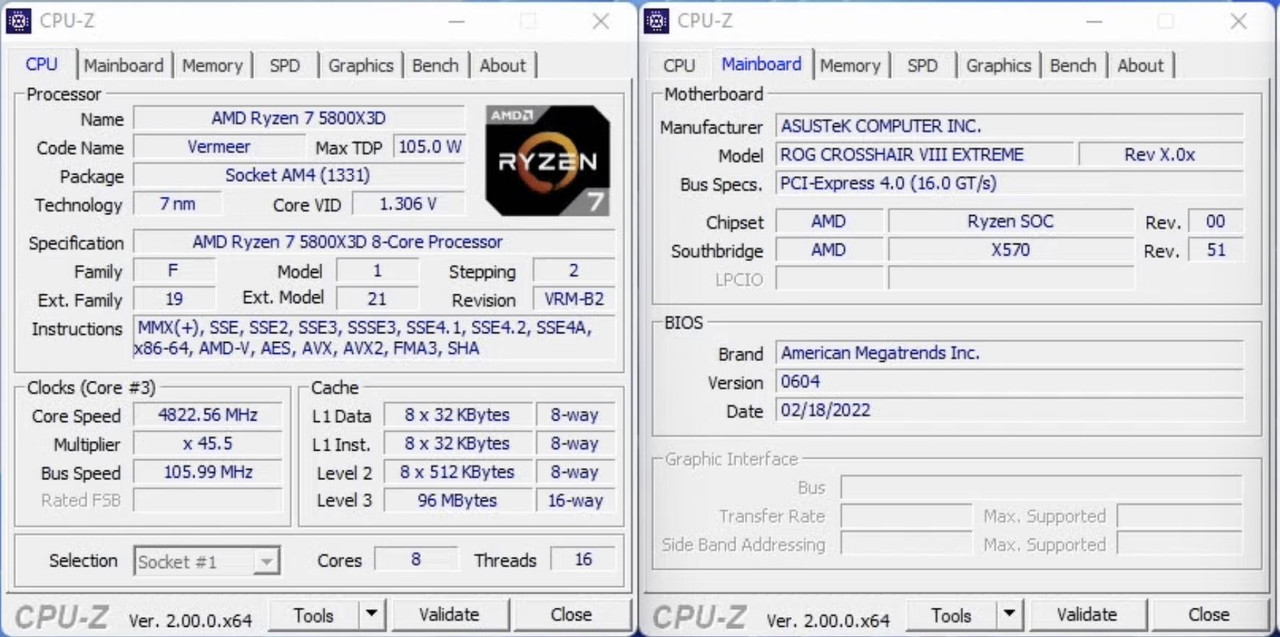Select the CPU tab in left window
This screenshot has width=1280, height=637.
(41, 64)
